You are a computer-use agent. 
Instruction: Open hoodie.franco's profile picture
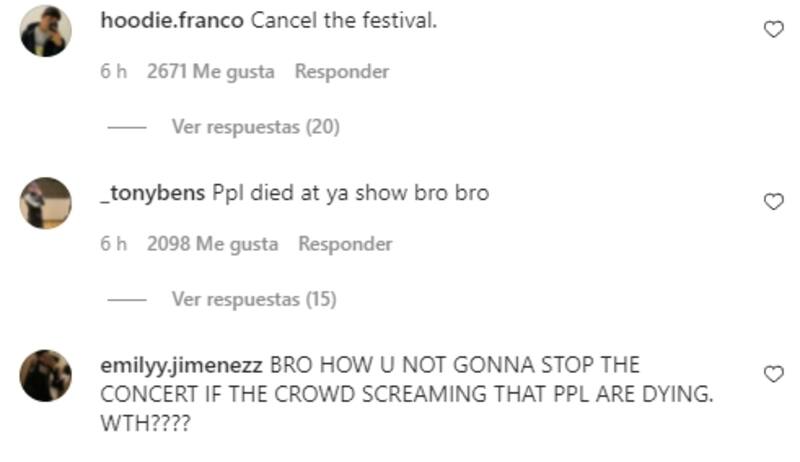[46, 31]
